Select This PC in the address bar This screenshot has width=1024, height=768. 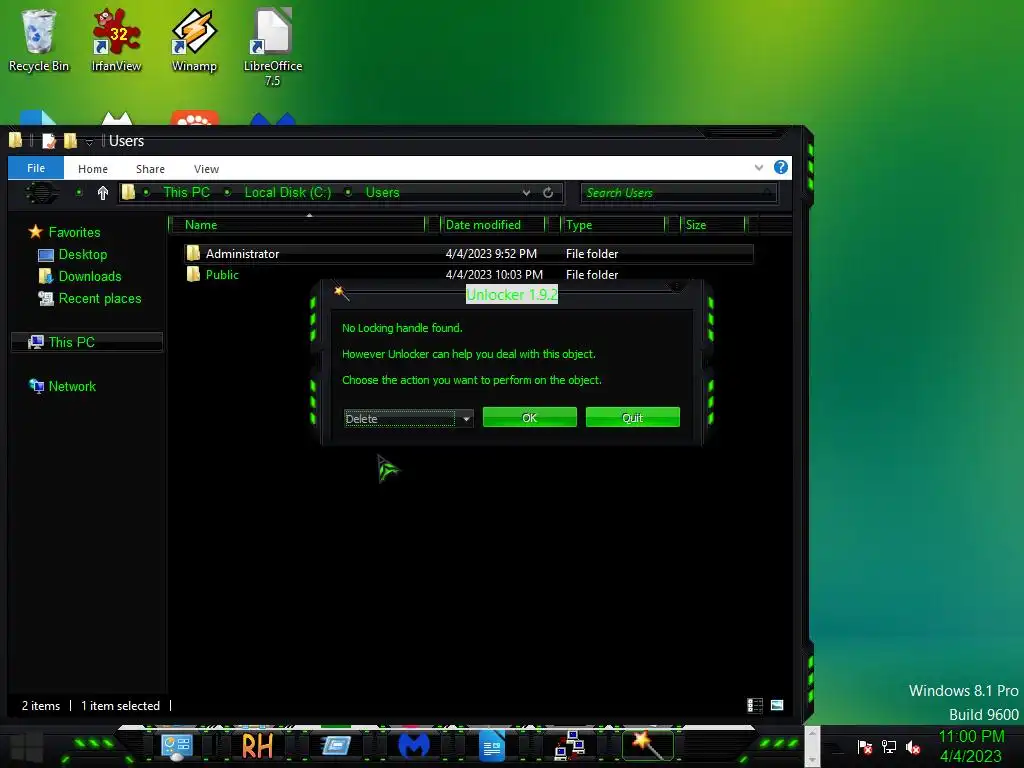pos(186,192)
